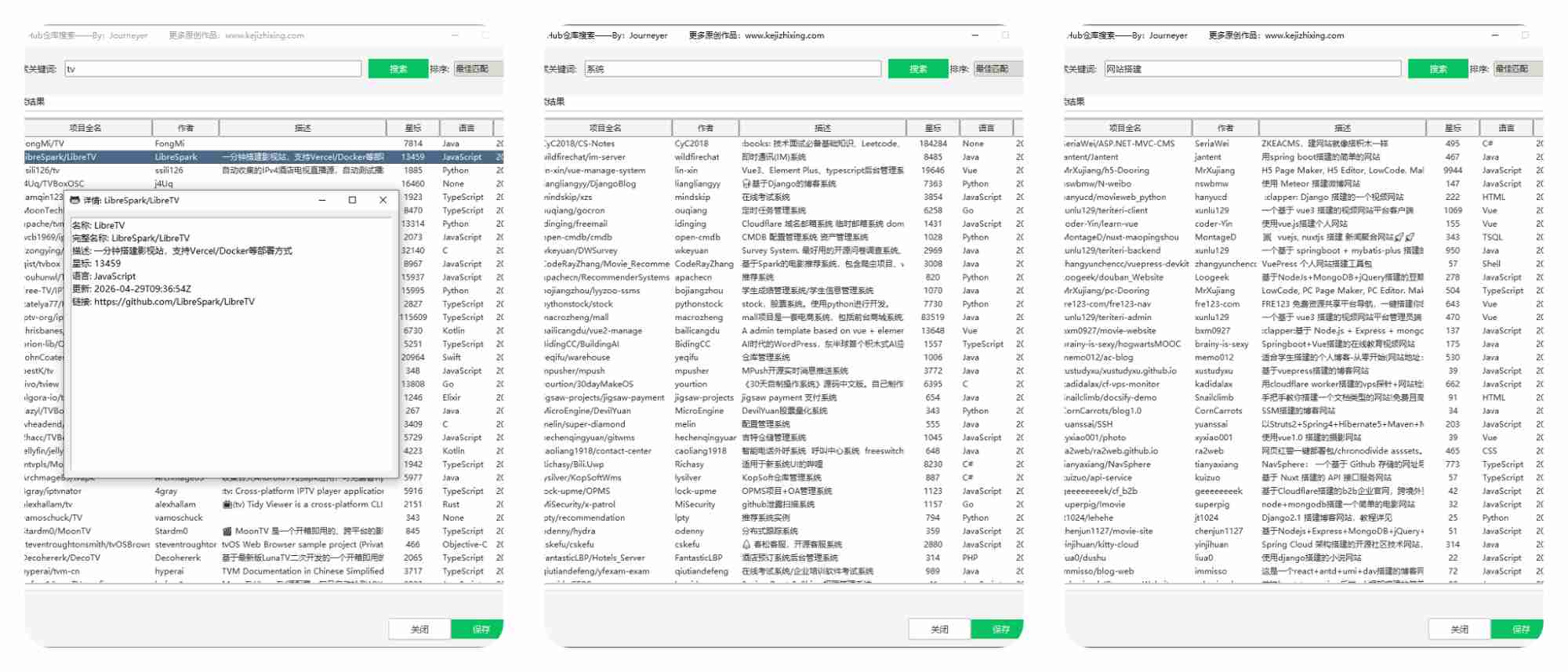Click the 语言 column header in the 网站搭建 window
The width and height of the screenshot is (1568, 672).
pyautogui.click(x=1506, y=128)
